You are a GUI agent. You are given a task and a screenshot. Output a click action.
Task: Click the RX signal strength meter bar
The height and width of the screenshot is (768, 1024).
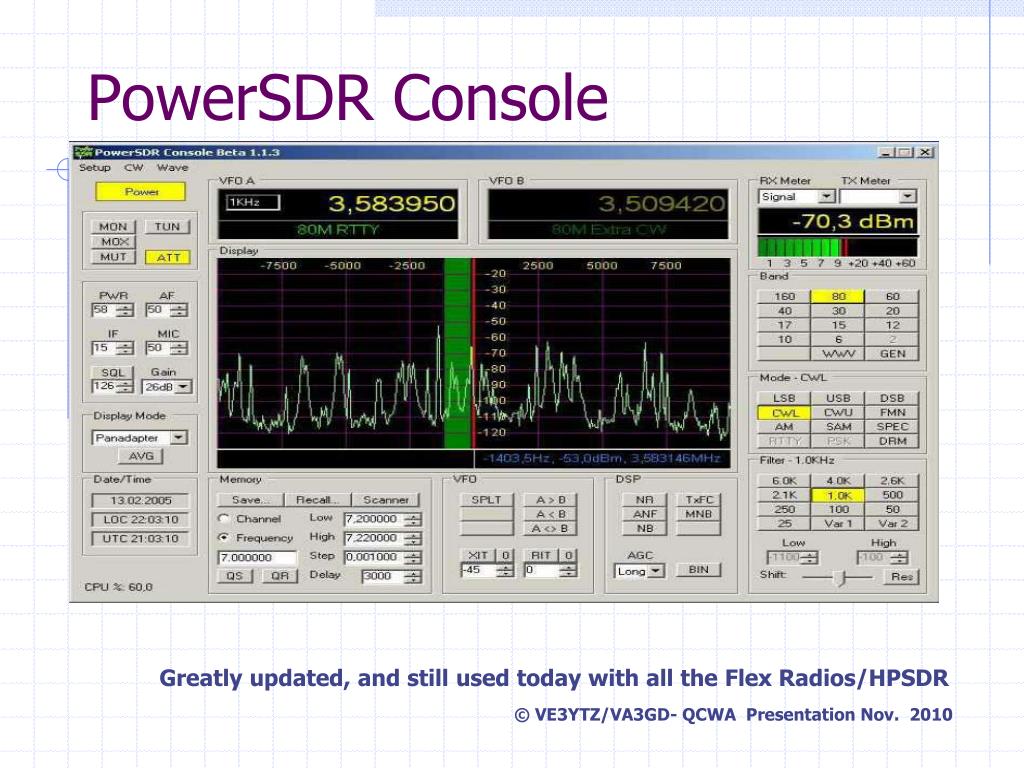[837, 248]
